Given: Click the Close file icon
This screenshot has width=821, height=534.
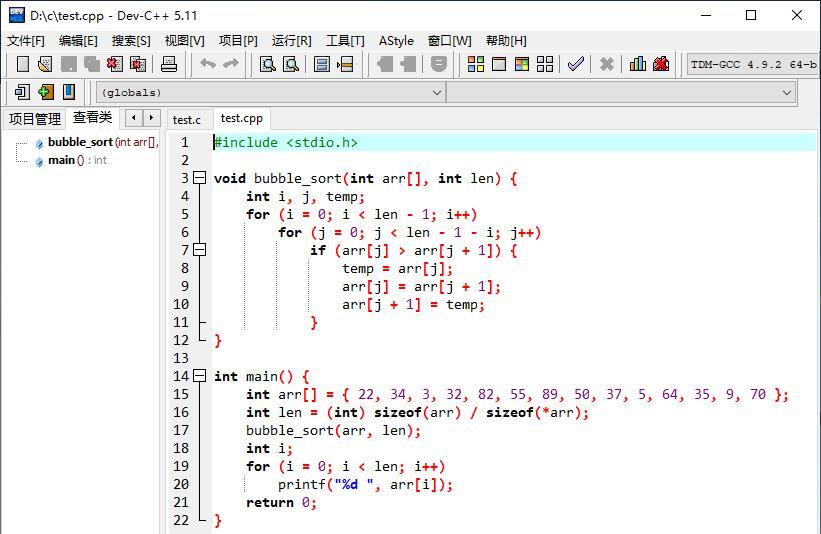Looking at the screenshot, I should click(115, 64).
